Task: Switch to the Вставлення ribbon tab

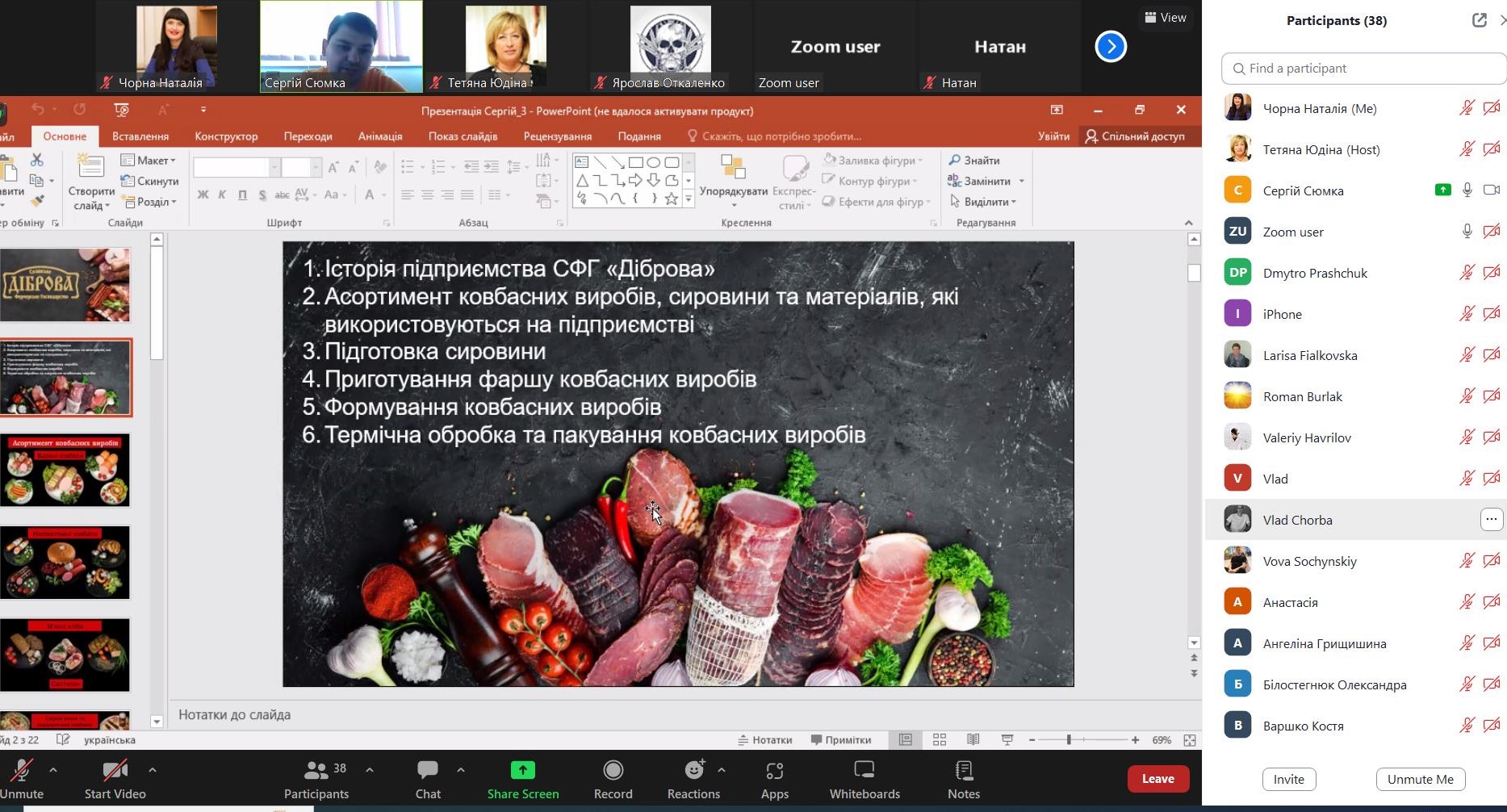Action: [140, 136]
